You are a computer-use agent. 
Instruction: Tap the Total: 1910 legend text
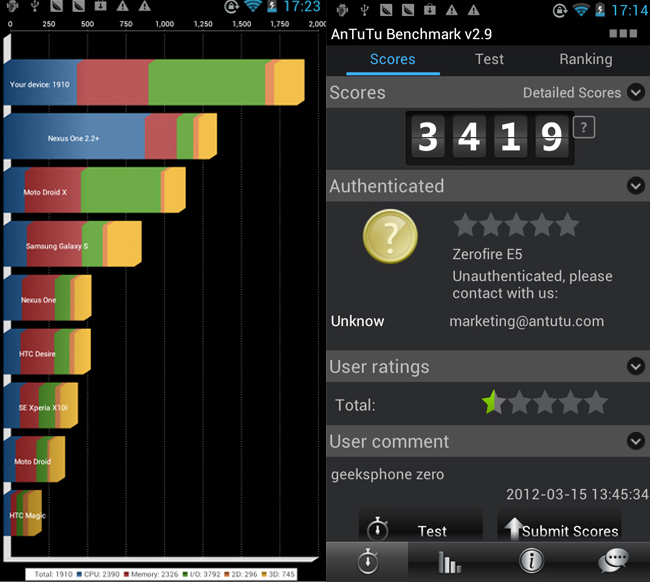(x=53, y=574)
